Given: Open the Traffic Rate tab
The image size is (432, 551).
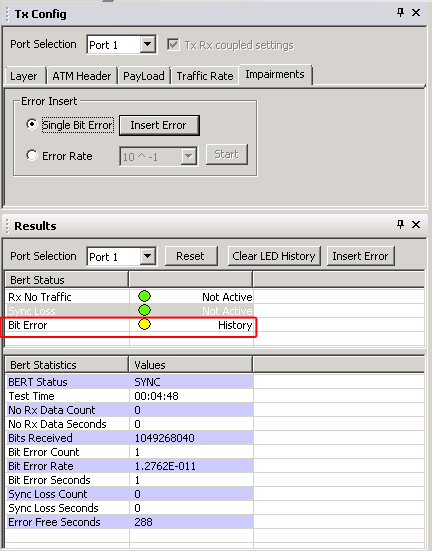Looking at the screenshot, I should (x=205, y=76).
